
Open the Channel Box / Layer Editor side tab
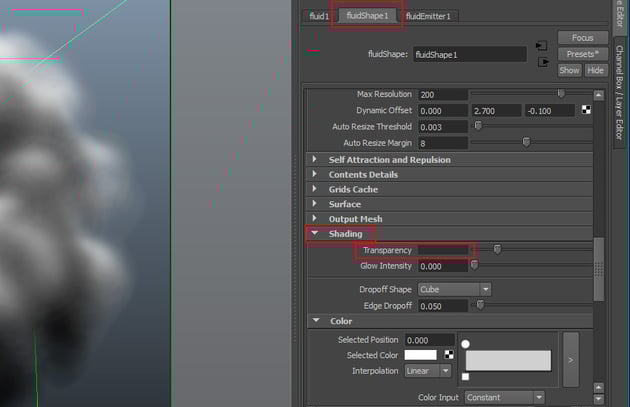tap(619, 92)
